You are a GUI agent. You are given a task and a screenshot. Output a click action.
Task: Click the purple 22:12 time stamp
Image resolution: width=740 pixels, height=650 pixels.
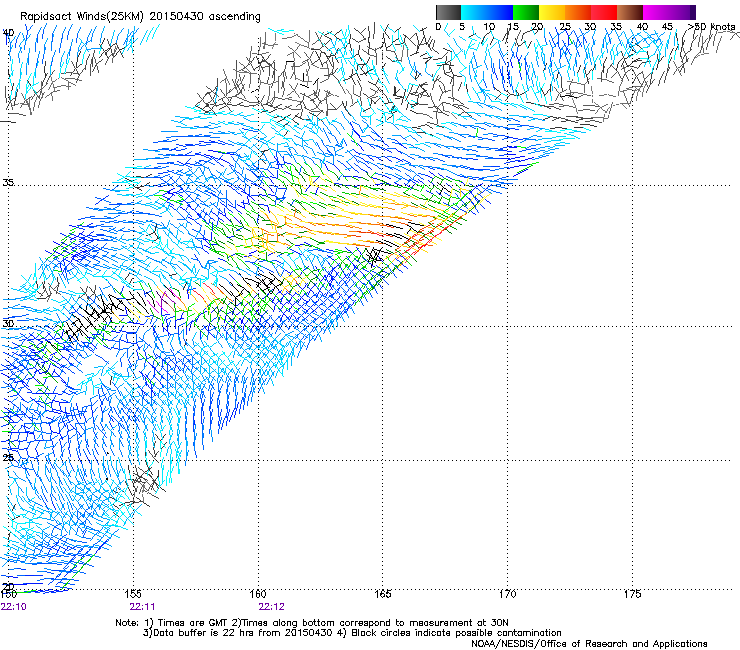pyautogui.click(x=271, y=607)
